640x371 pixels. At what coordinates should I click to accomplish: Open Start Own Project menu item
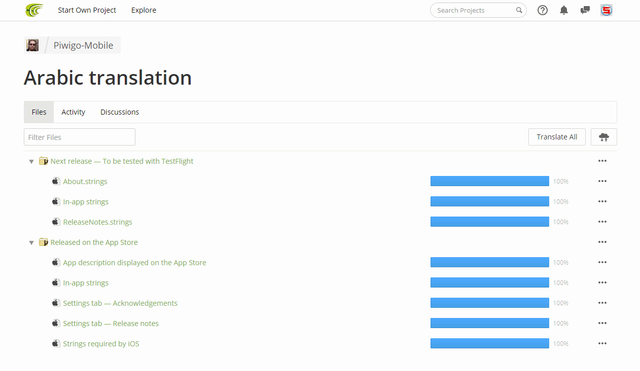87,10
